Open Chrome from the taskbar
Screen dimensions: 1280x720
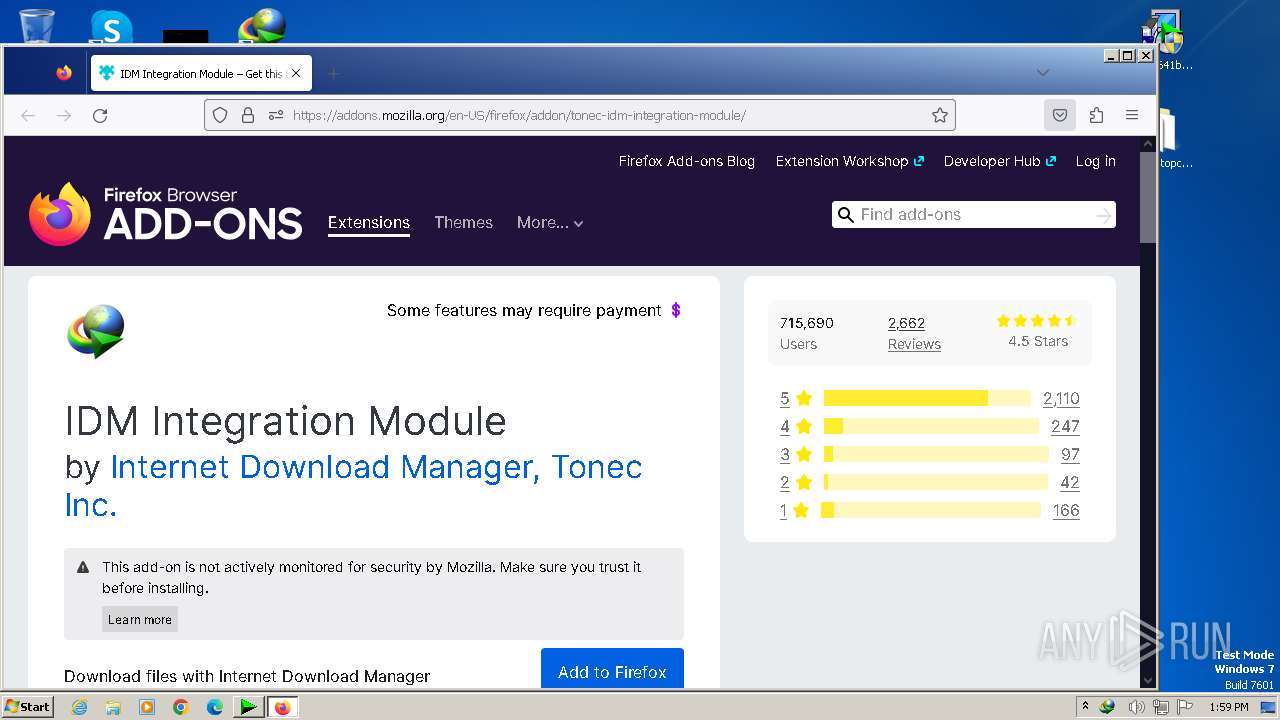tap(181, 707)
